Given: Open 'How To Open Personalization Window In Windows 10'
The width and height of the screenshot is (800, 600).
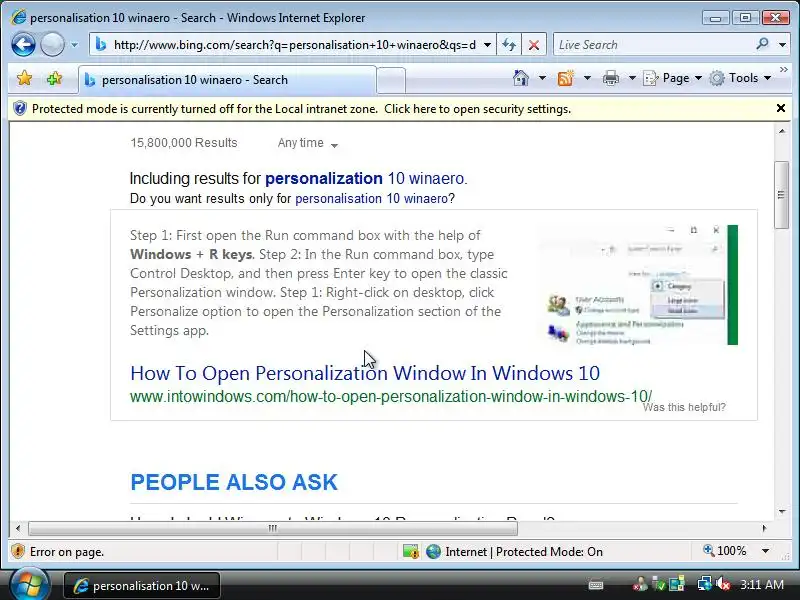Looking at the screenshot, I should pyautogui.click(x=365, y=373).
